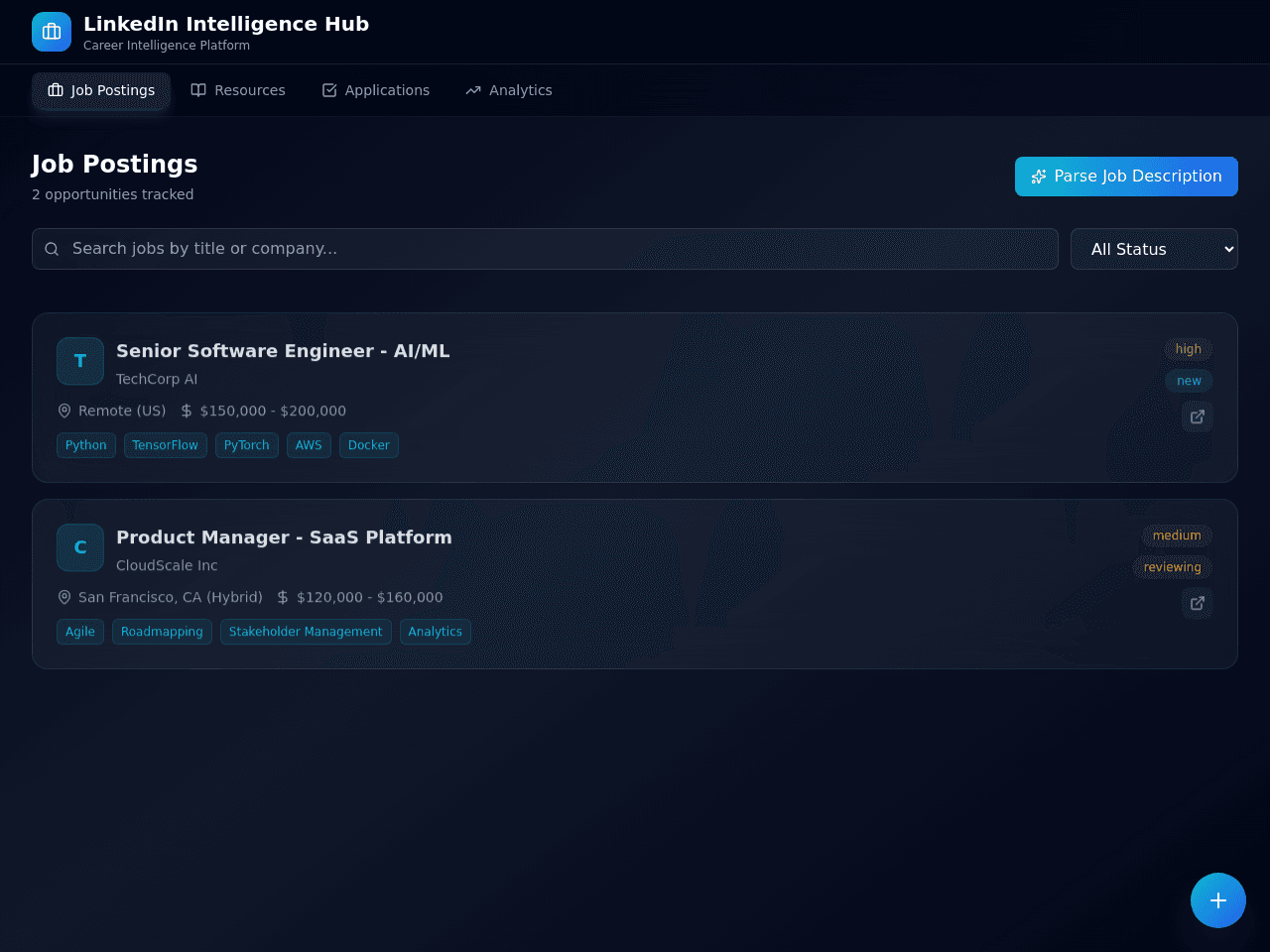Click the C avatar for CloudScale Inc
This screenshot has width=1270, height=952.
click(80, 547)
